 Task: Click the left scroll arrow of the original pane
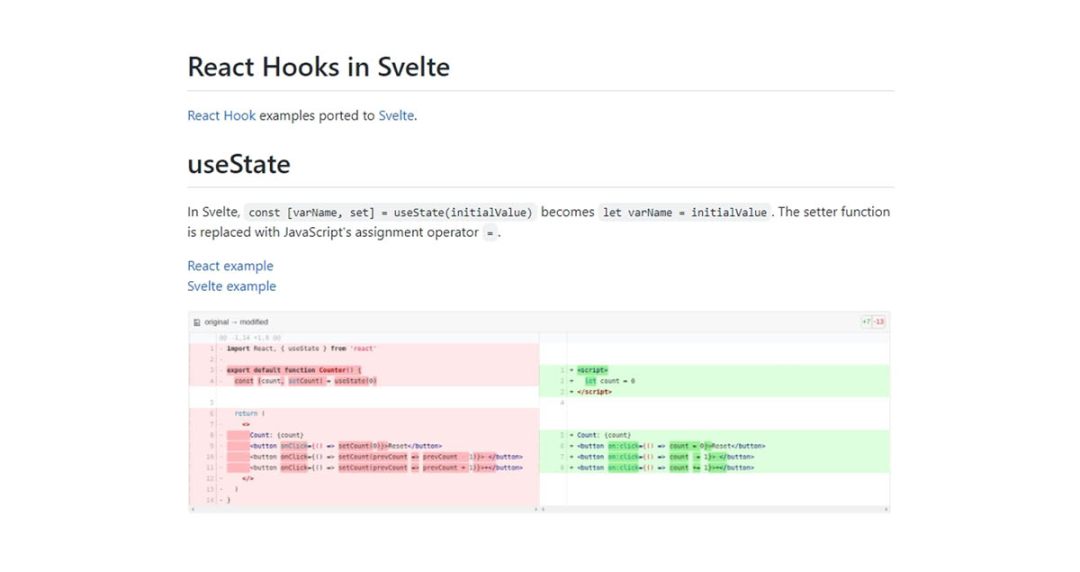coord(193,509)
